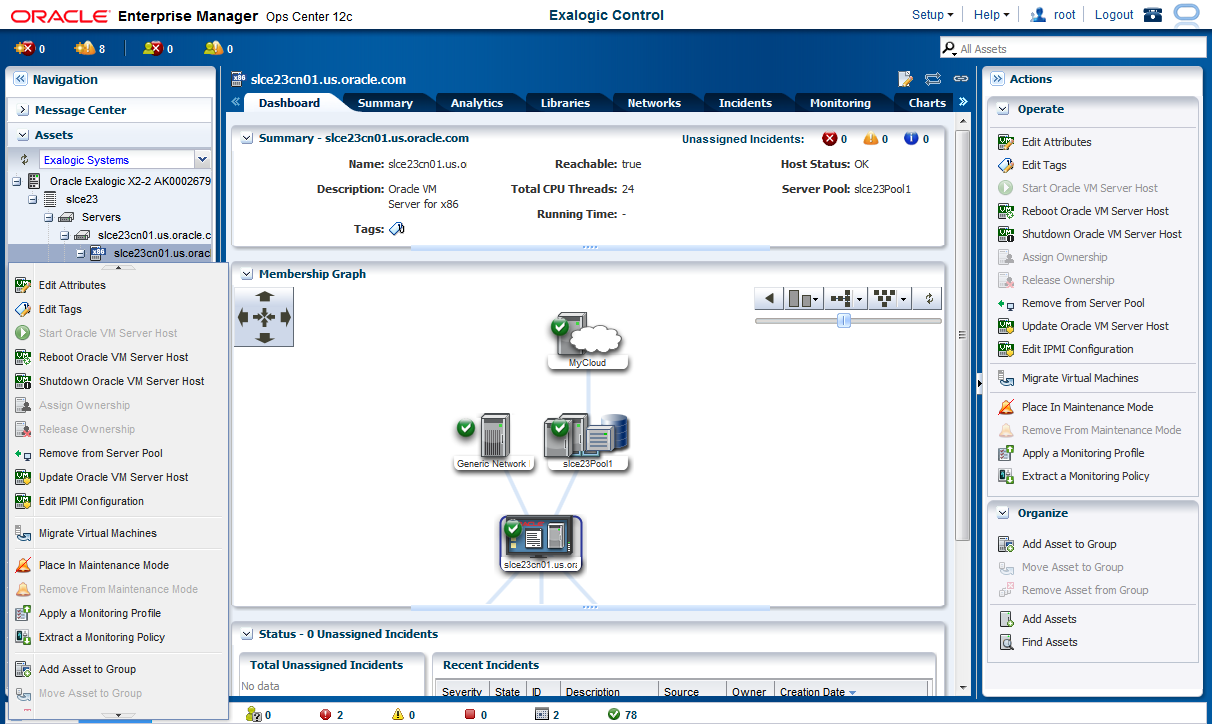
Task: Click Extract a Monitoring Policy in Actions panel
Action: click(x=1085, y=476)
